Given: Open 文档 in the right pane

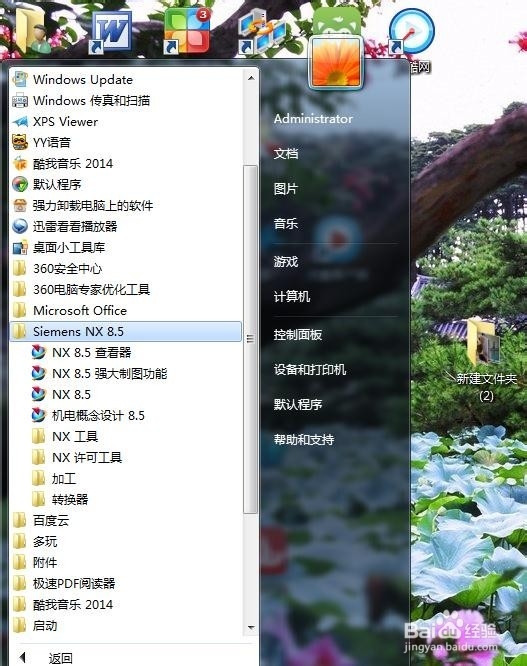Looking at the screenshot, I should pos(286,153).
